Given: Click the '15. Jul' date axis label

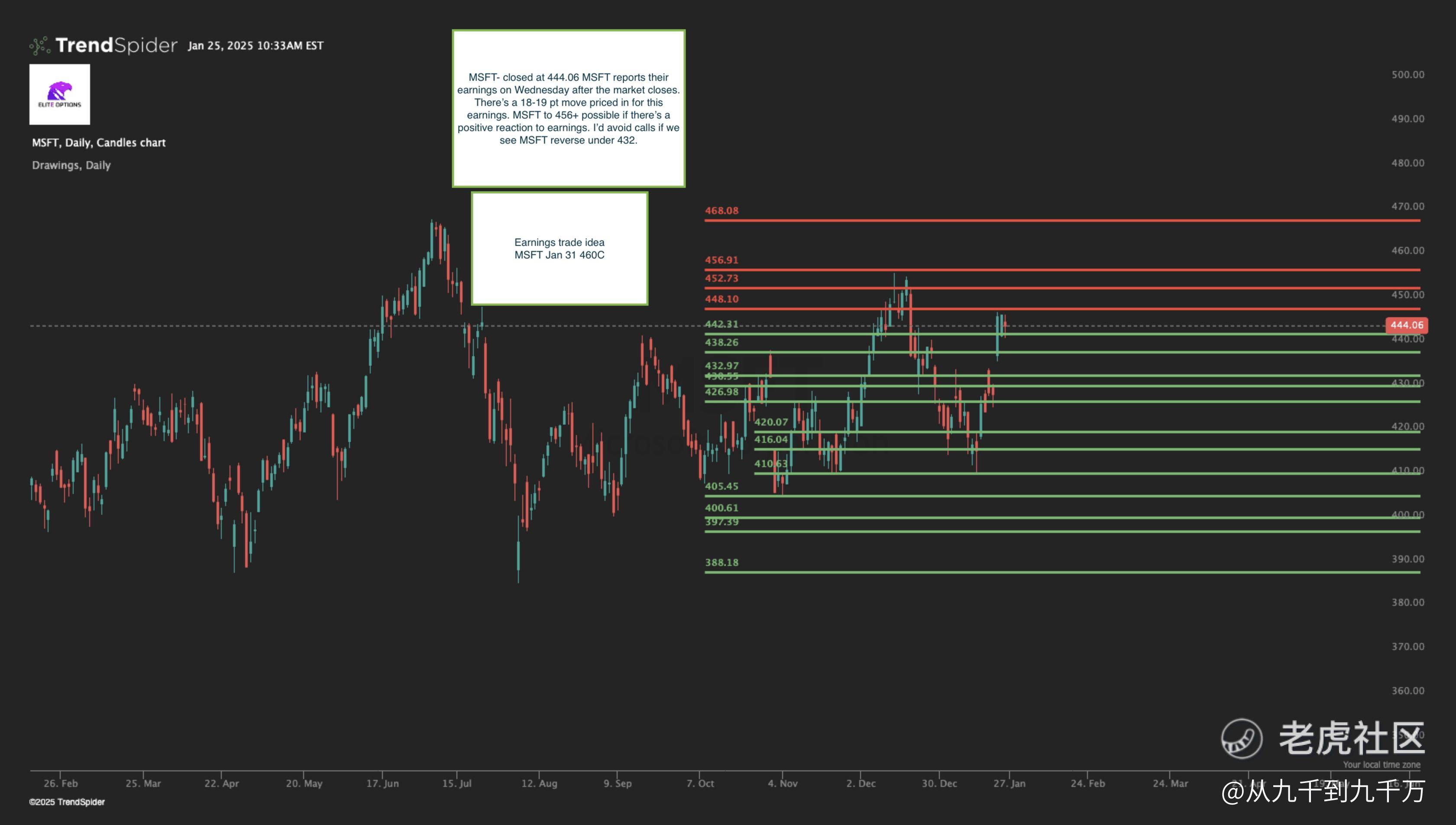Looking at the screenshot, I should pos(457,784).
